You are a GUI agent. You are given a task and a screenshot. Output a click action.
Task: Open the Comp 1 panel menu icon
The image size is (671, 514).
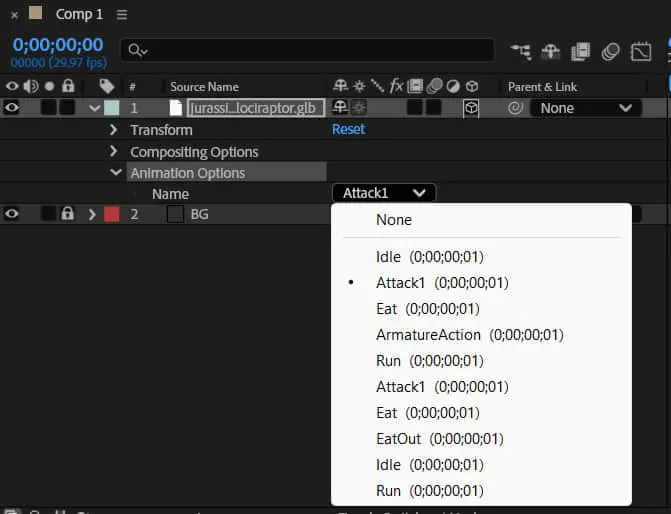(122, 15)
